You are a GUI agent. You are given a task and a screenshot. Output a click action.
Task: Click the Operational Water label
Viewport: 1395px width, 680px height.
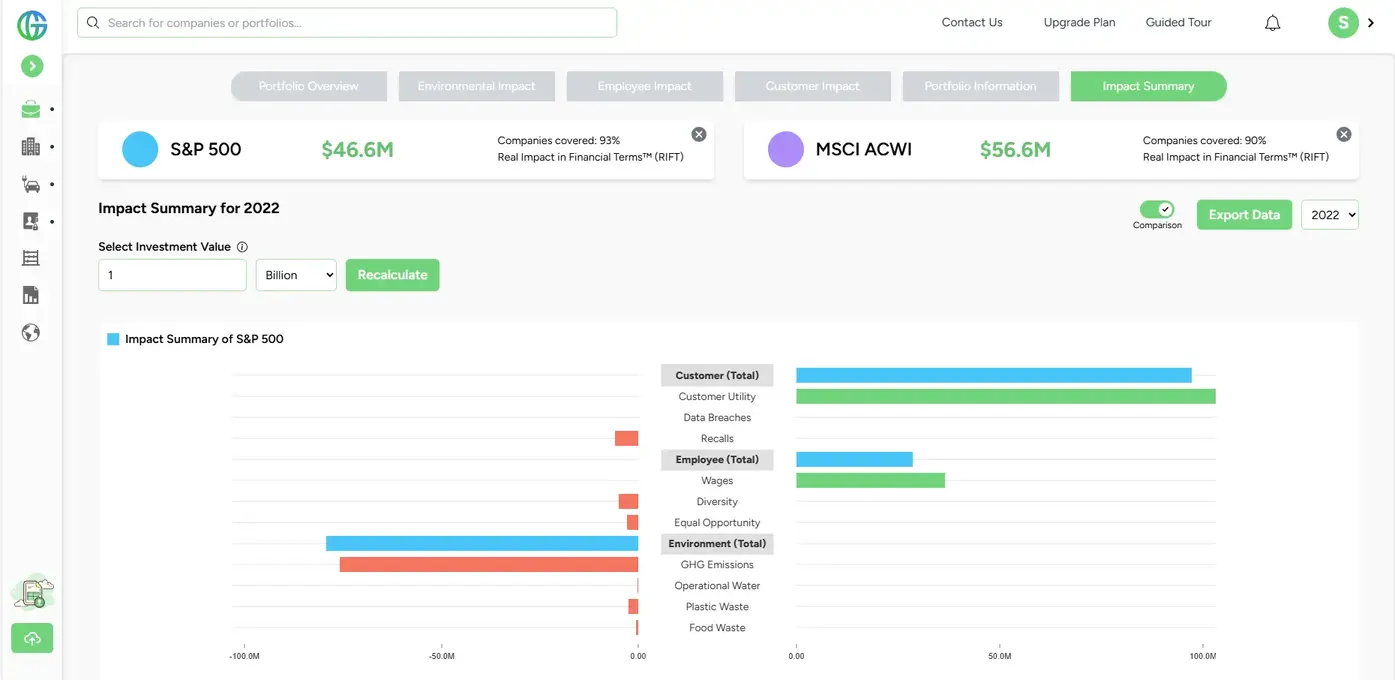coord(717,586)
